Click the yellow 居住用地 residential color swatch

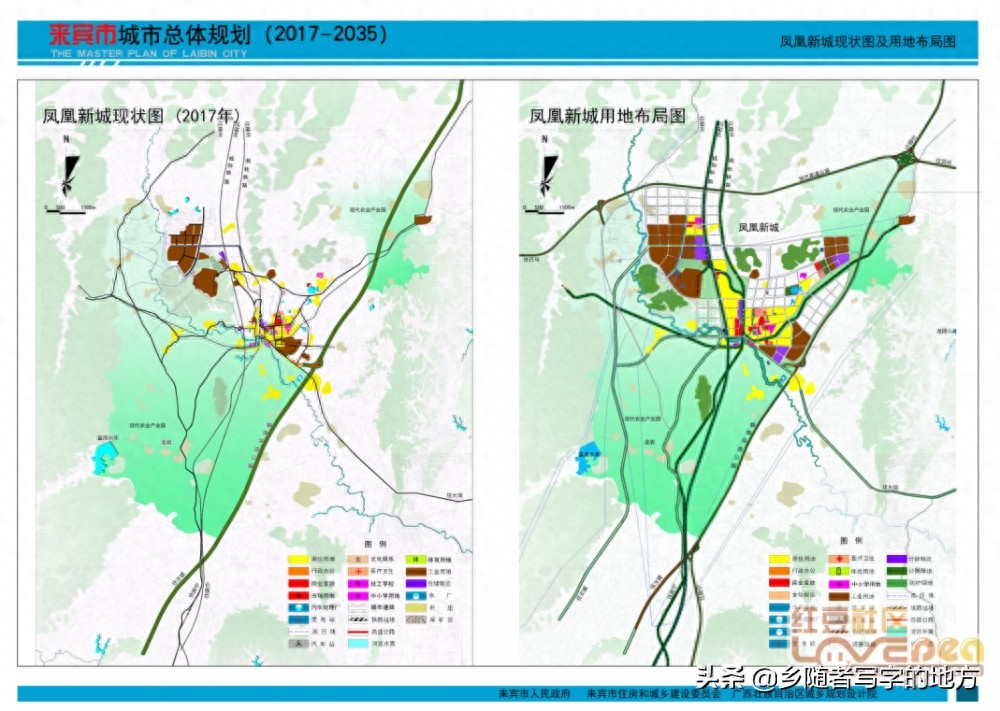coord(298,559)
